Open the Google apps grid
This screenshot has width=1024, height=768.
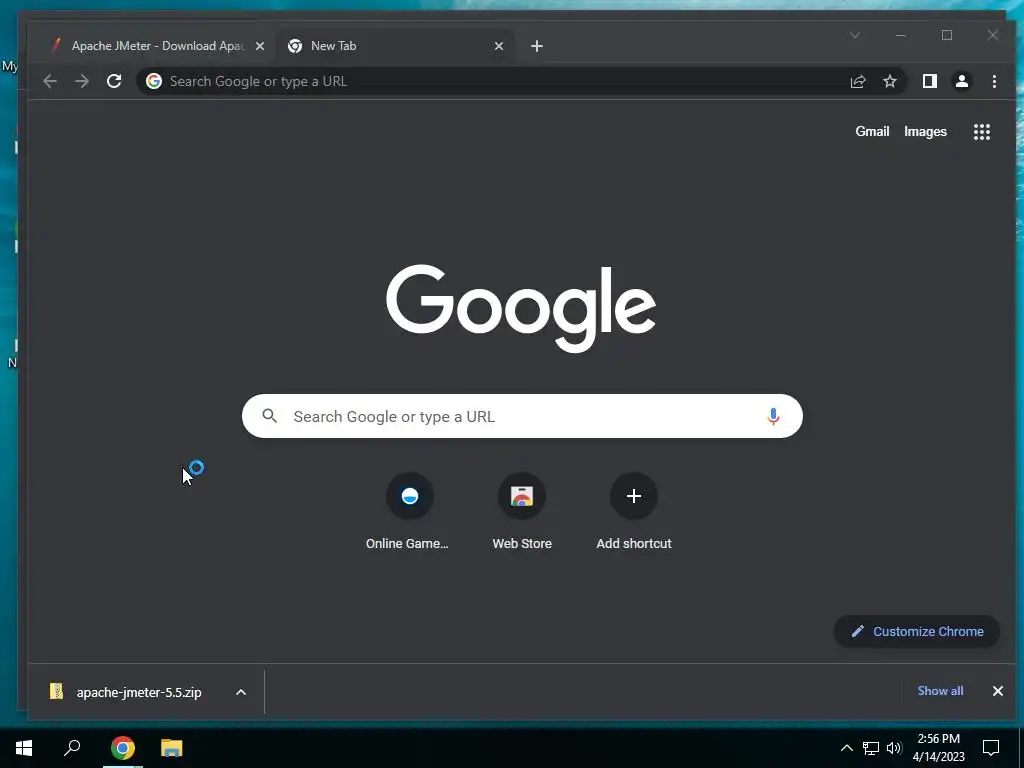pyautogui.click(x=982, y=132)
